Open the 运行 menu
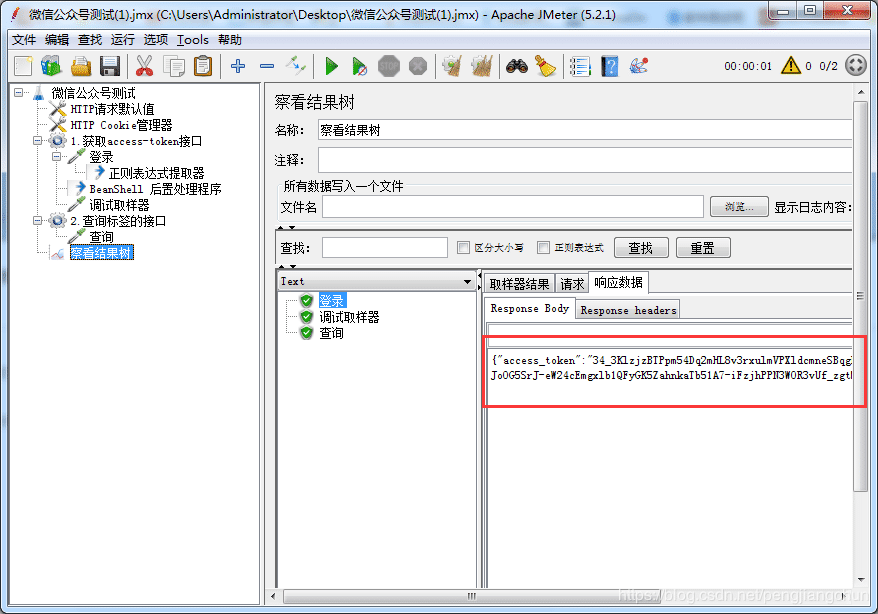878x614 pixels. [x=122, y=40]
